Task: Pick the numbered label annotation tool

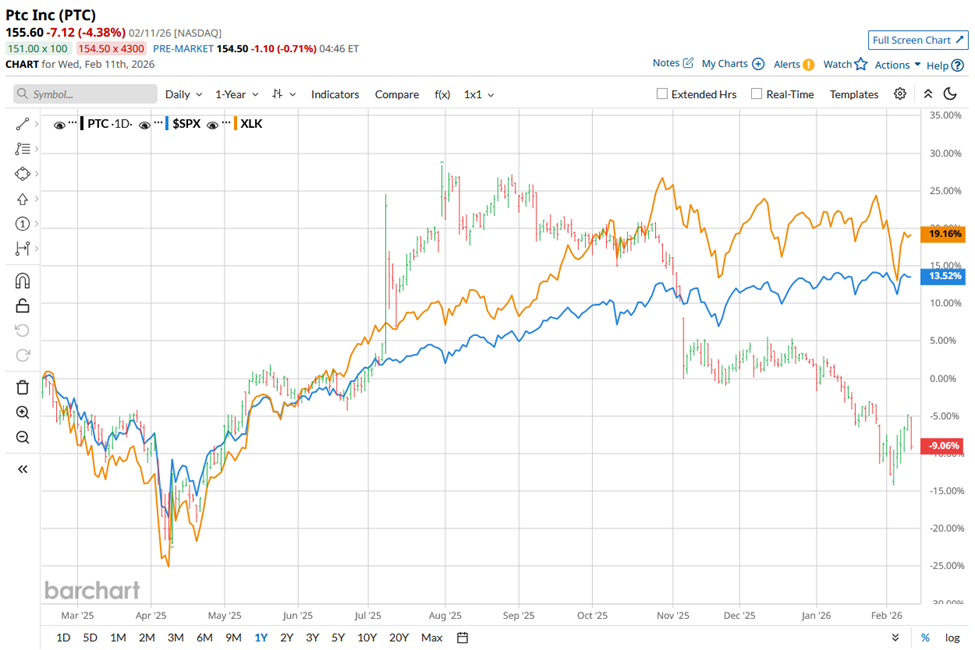Action: coord(22,224)
